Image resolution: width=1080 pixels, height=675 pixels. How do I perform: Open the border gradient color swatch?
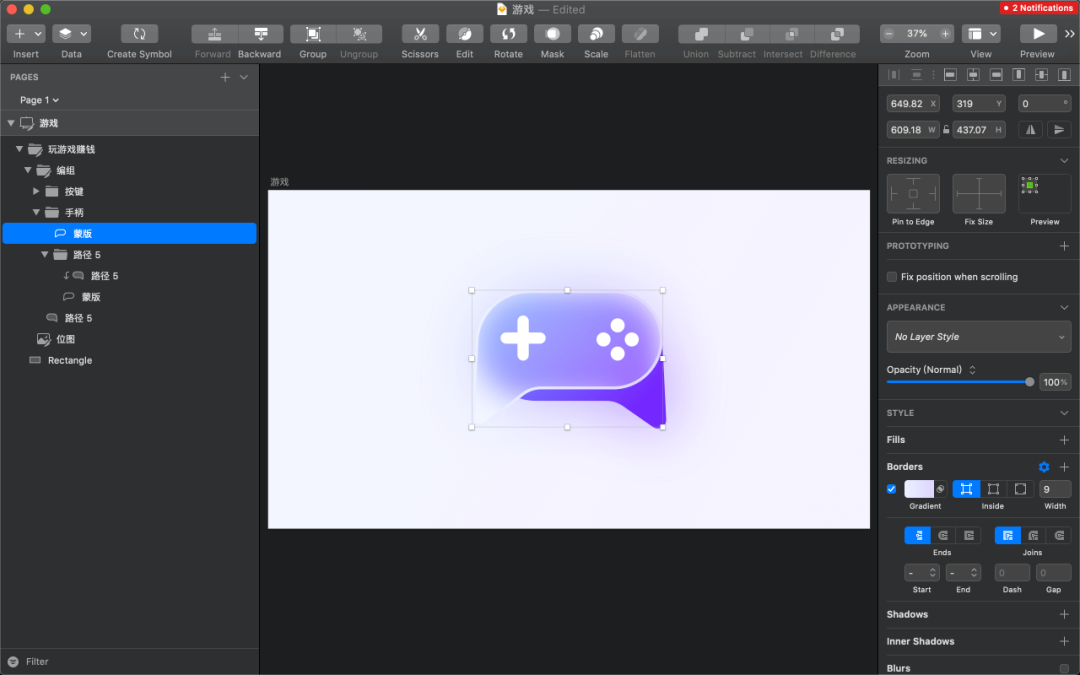pyautogui.click(x=919, y=489)
